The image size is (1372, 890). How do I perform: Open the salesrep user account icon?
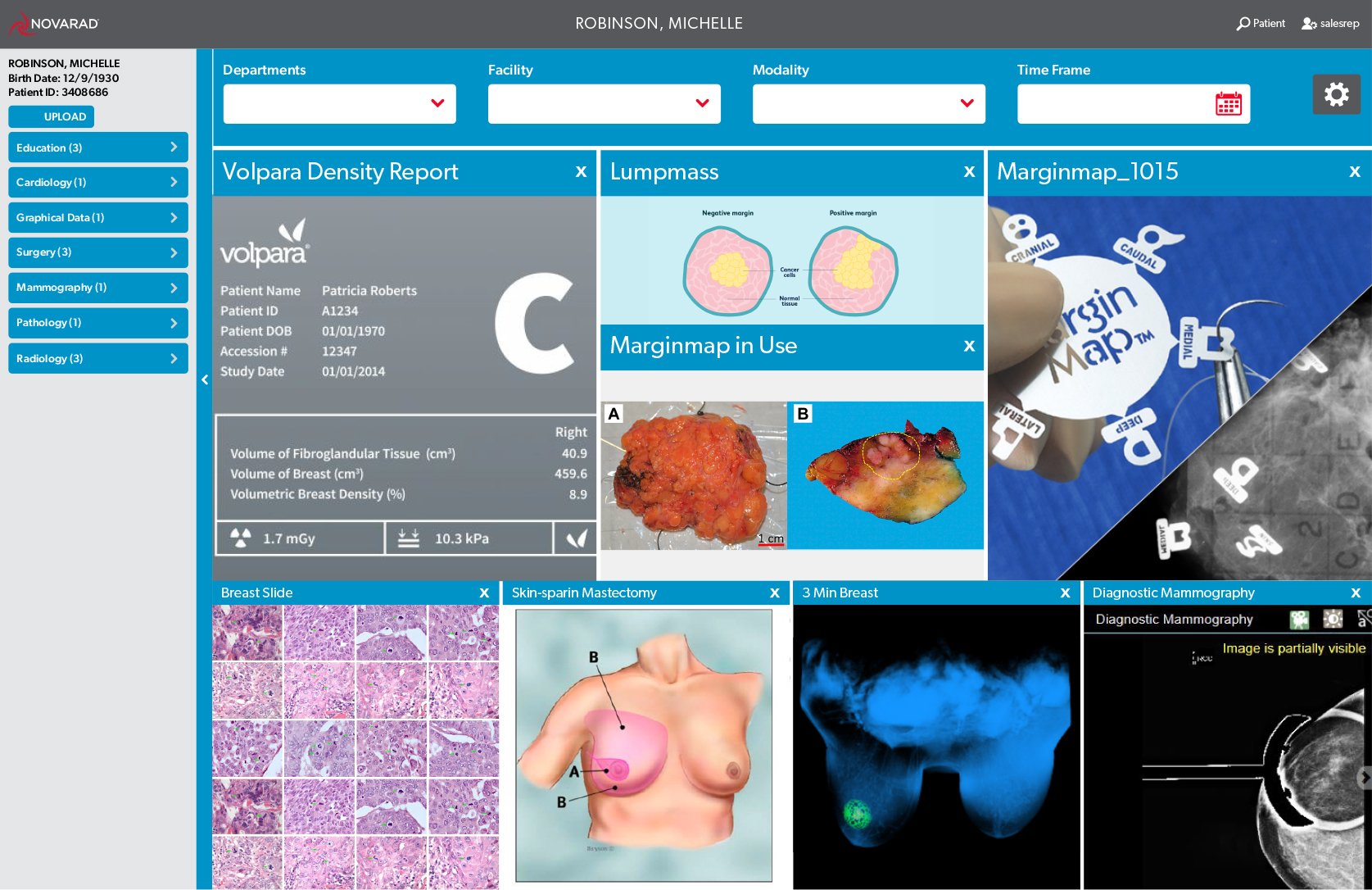1309,24
